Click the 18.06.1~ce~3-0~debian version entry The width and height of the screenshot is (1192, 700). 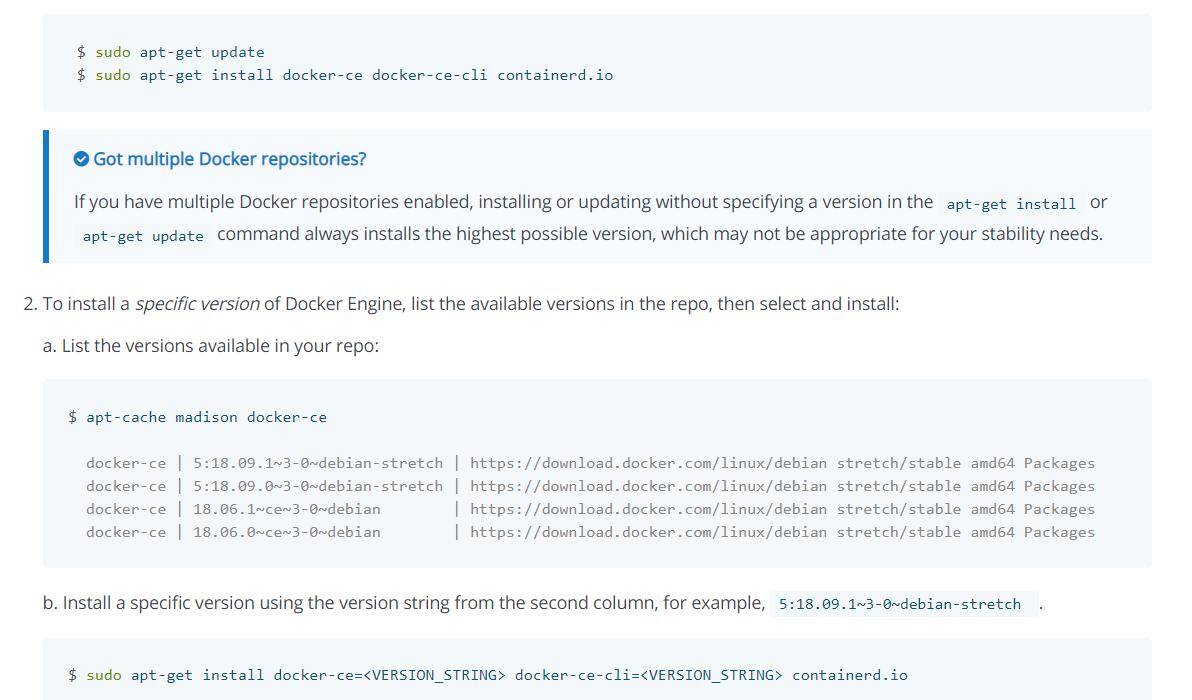click(x=286, y=509)
